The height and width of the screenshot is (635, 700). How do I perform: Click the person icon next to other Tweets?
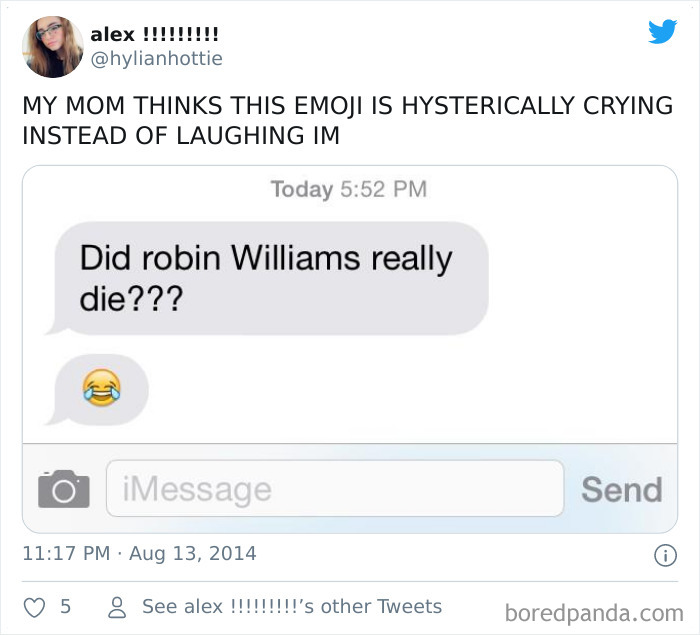[115, 607]
